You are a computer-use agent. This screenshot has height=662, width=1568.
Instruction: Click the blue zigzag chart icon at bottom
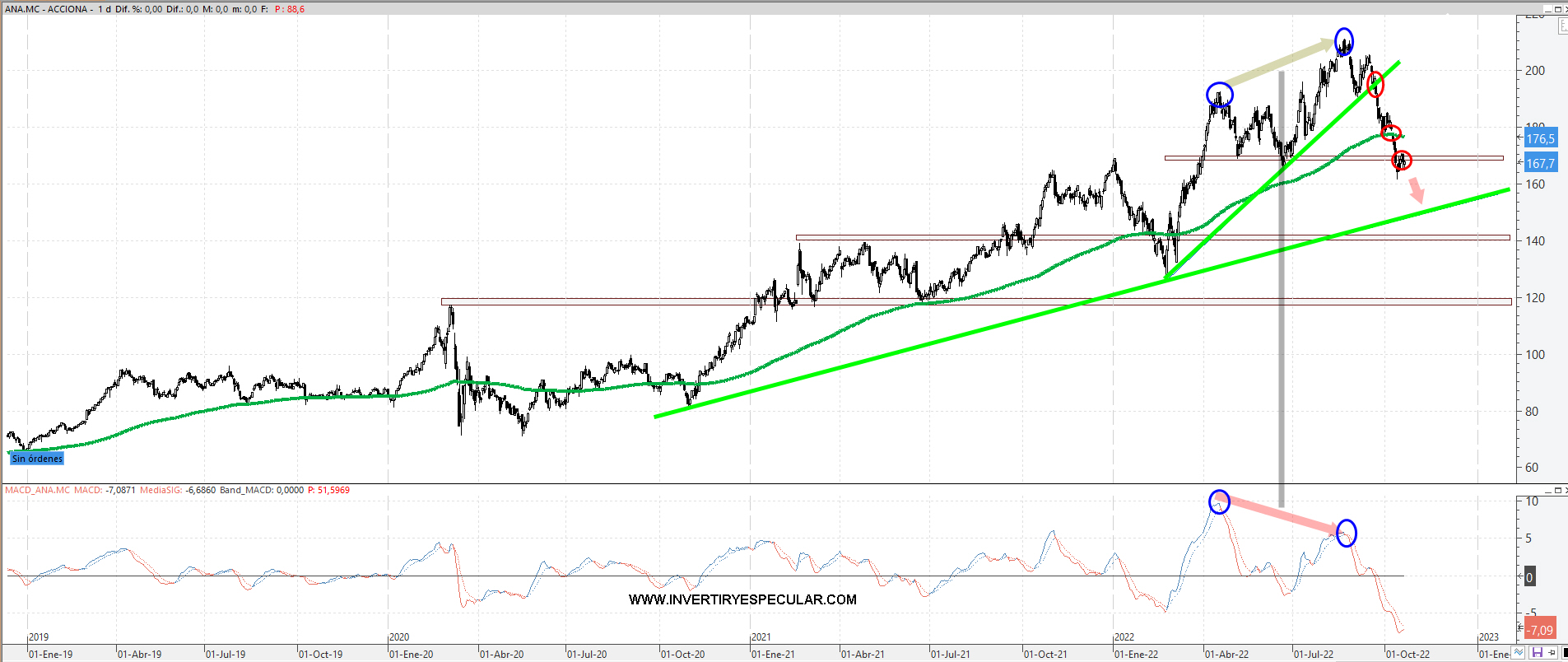(x=1519, y=653)
